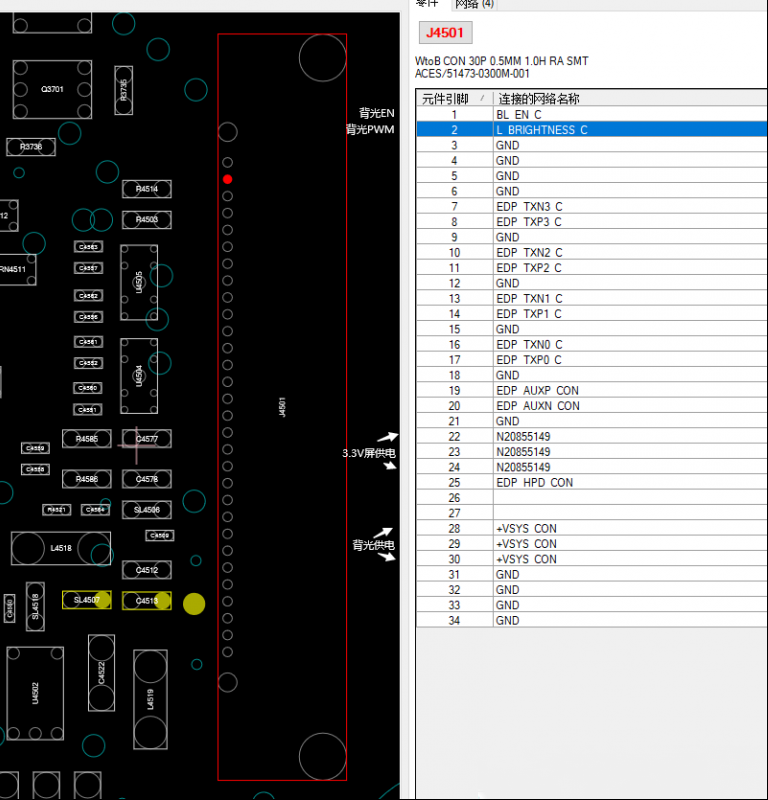The height and width of the screenshot is (800, 768).
Task: Click the yellow highlighted C4513 capacitor
Action: tap(147, 601)
